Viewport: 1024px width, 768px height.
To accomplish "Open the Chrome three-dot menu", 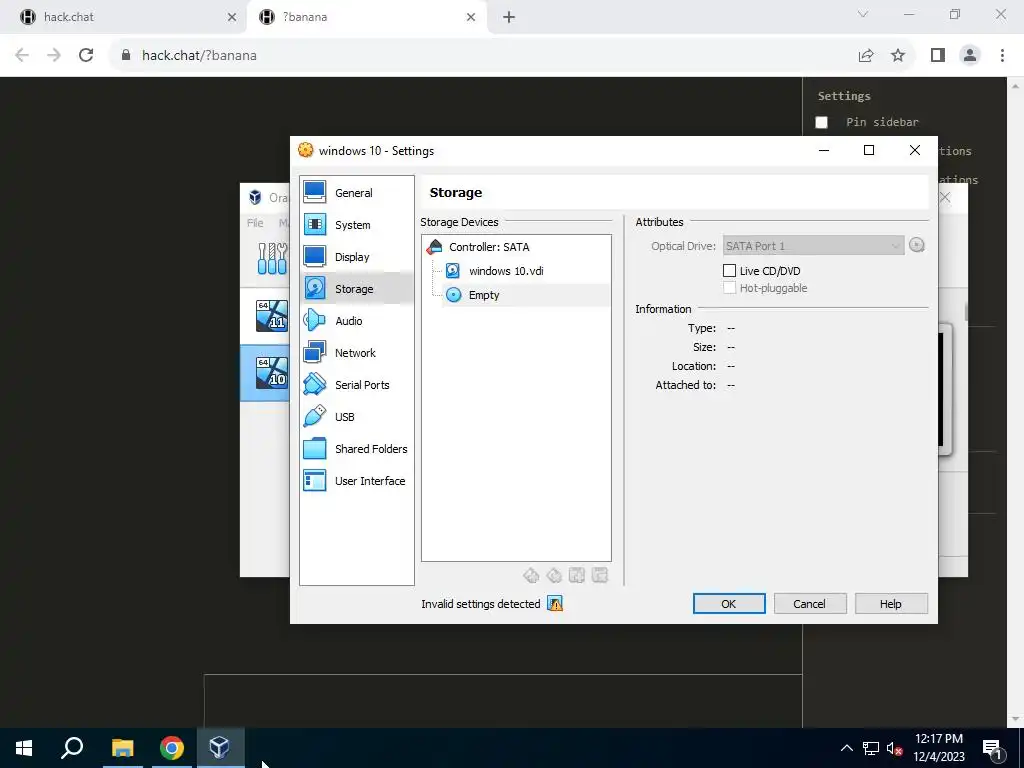I will pos(1002,56).
